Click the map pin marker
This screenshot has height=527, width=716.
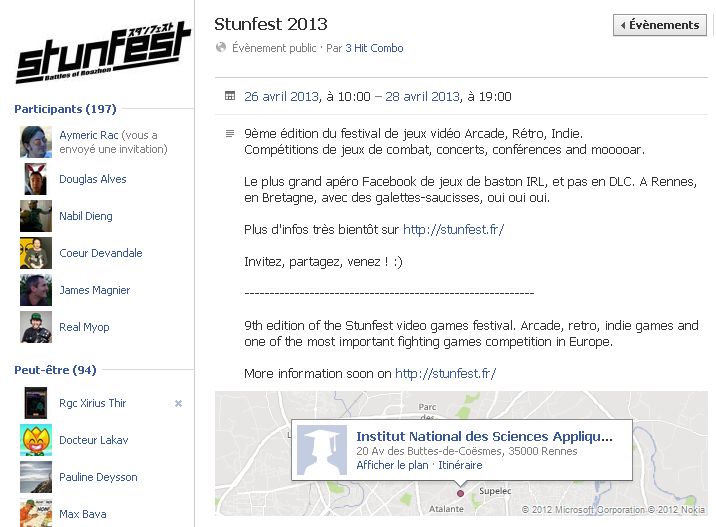460,492
